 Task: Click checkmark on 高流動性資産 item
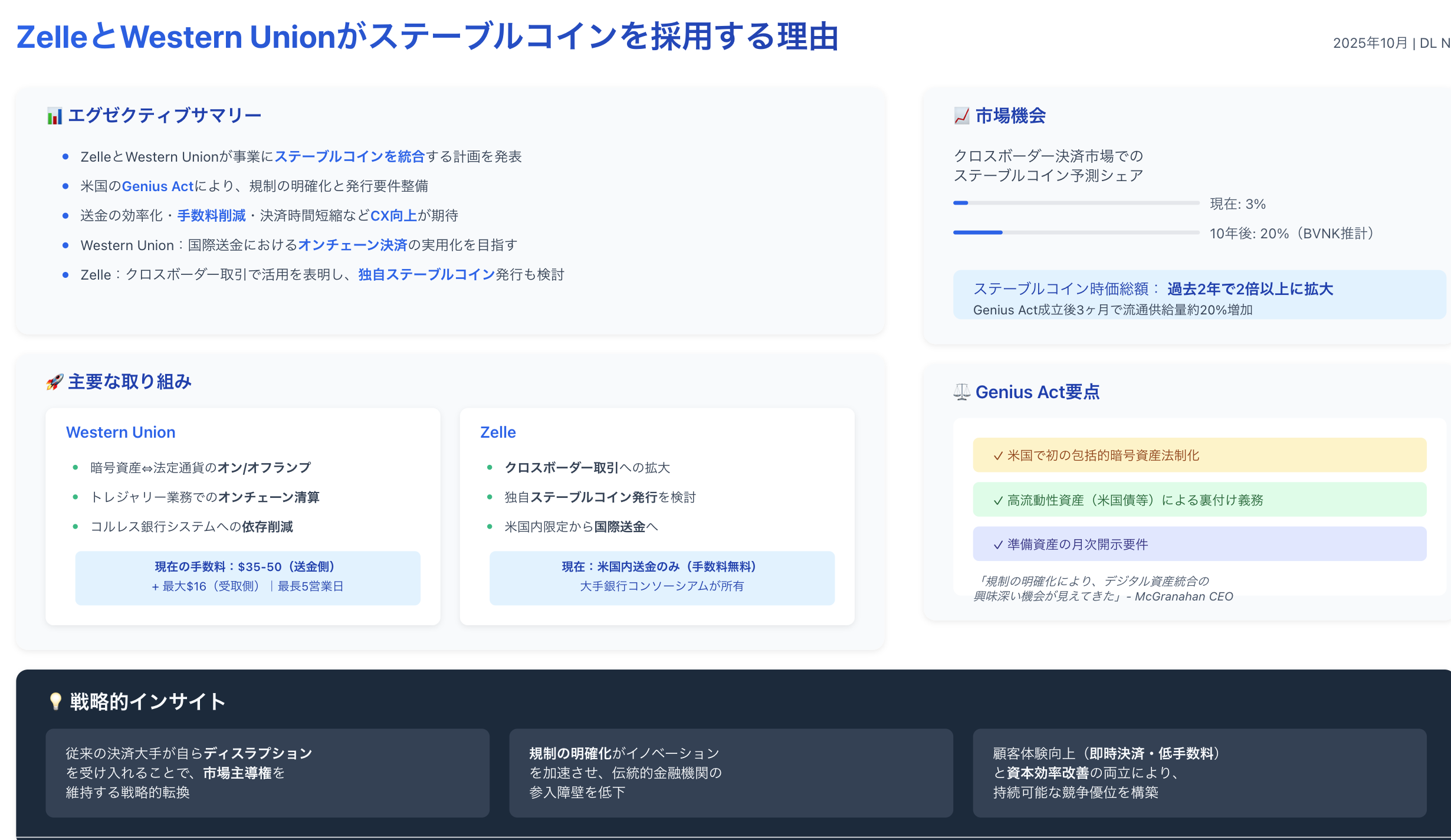coord(998,501)
